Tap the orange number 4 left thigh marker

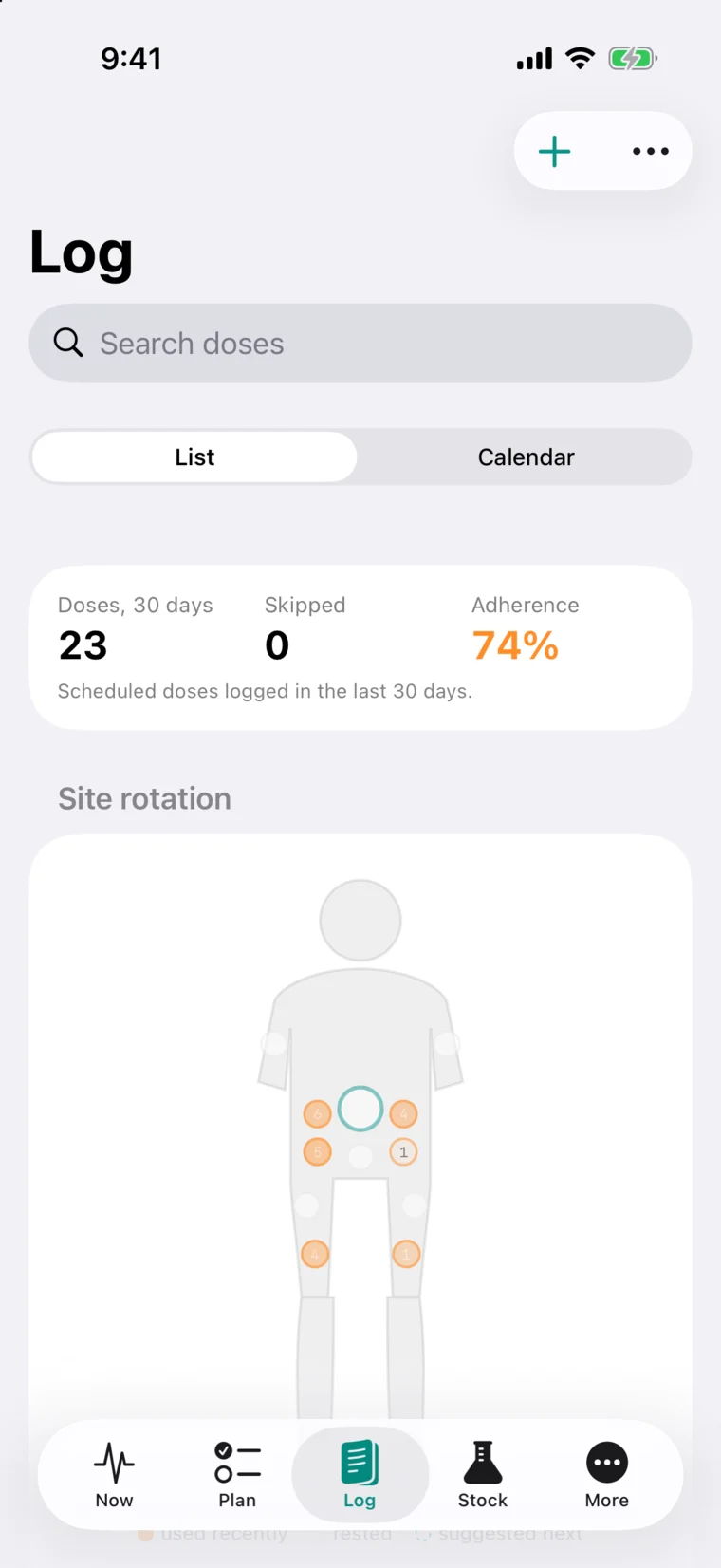click(315, 1254)
